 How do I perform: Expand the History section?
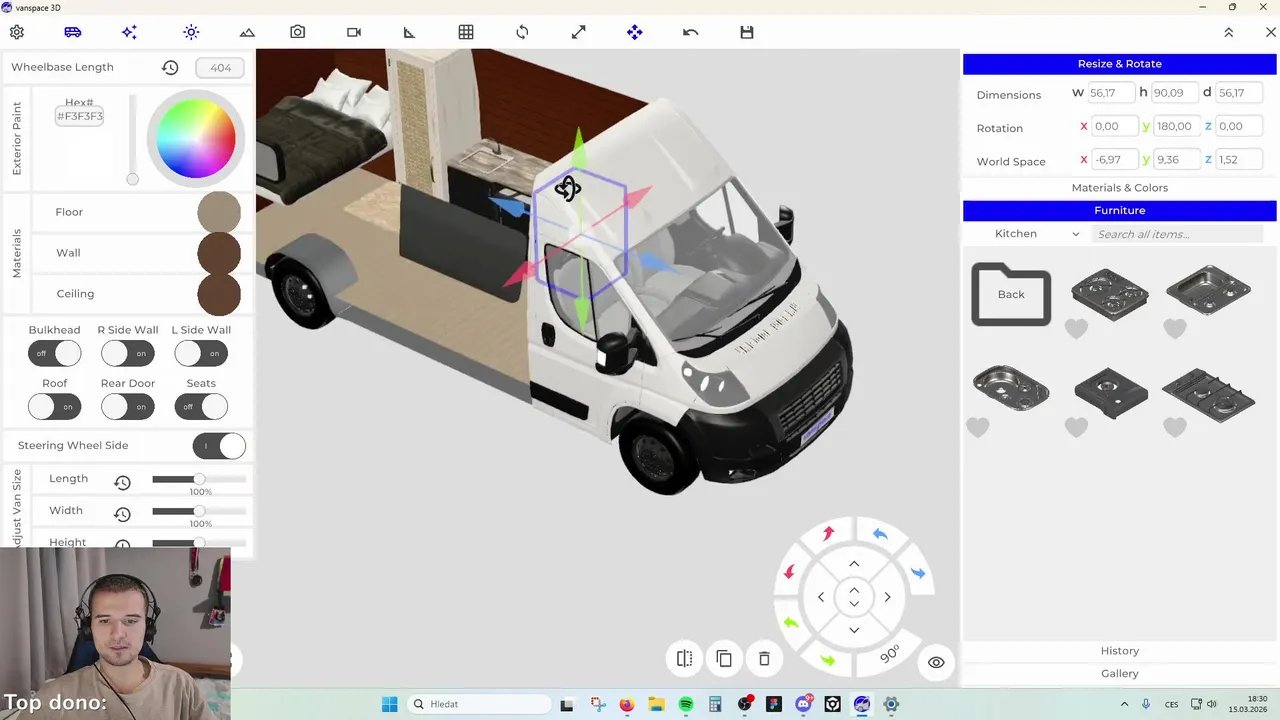(1119, 651)
